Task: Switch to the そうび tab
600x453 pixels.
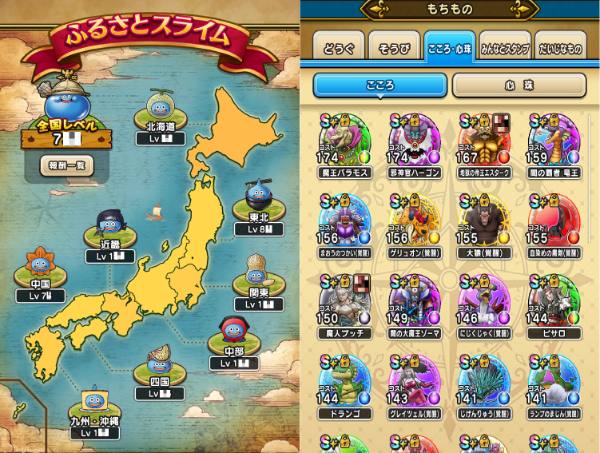Action: tap(394, 47)
